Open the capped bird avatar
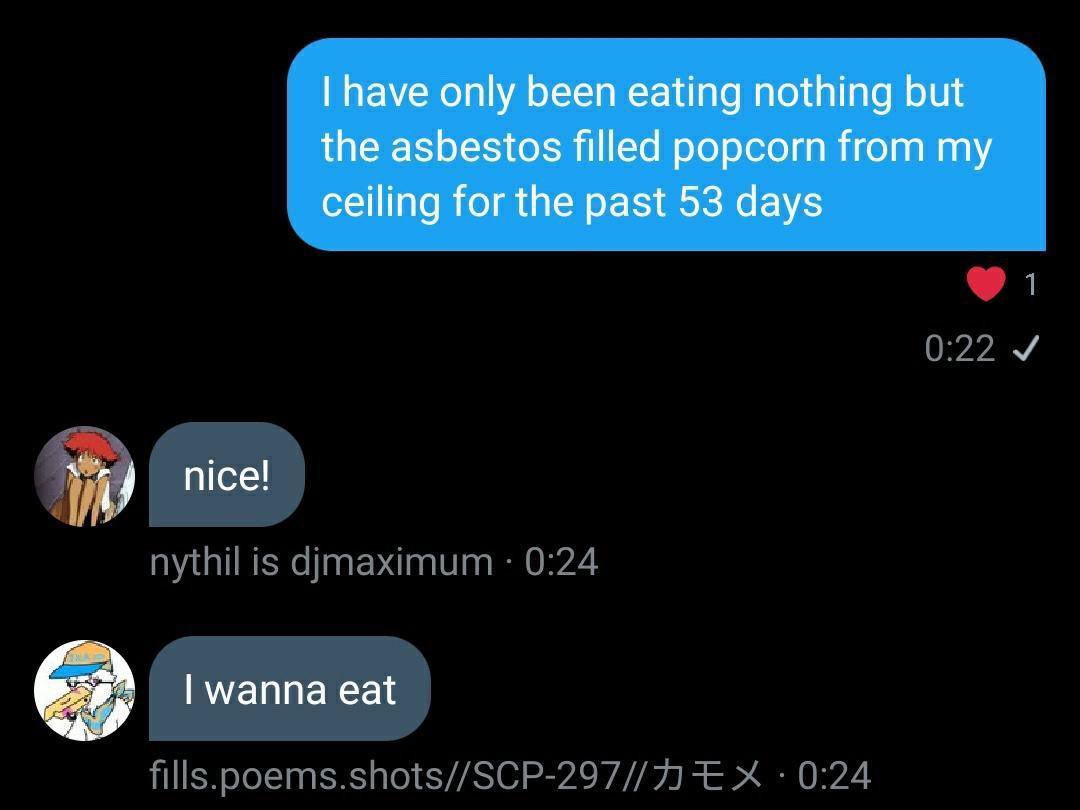Screen dimensions: 1080x810 point(85,690)
